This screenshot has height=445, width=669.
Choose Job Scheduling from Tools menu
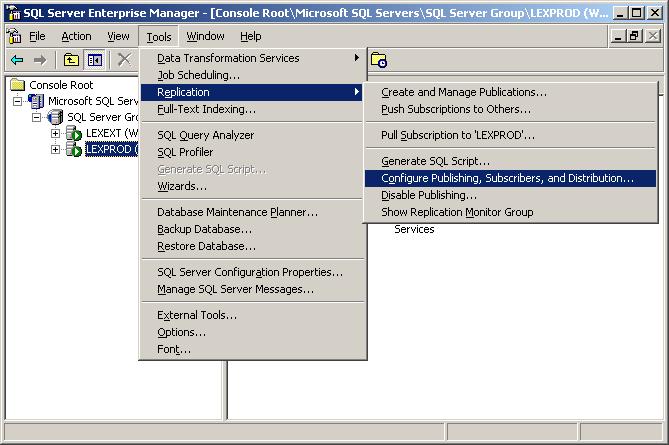point(252,75)
